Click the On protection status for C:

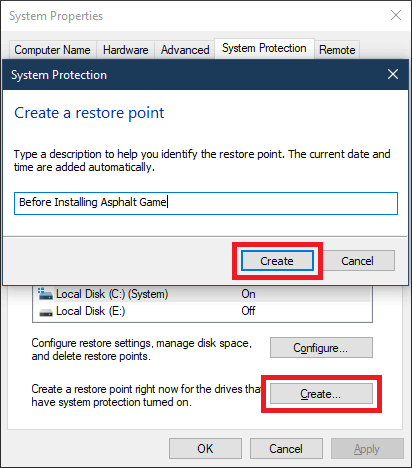click(x=248, y=294)
